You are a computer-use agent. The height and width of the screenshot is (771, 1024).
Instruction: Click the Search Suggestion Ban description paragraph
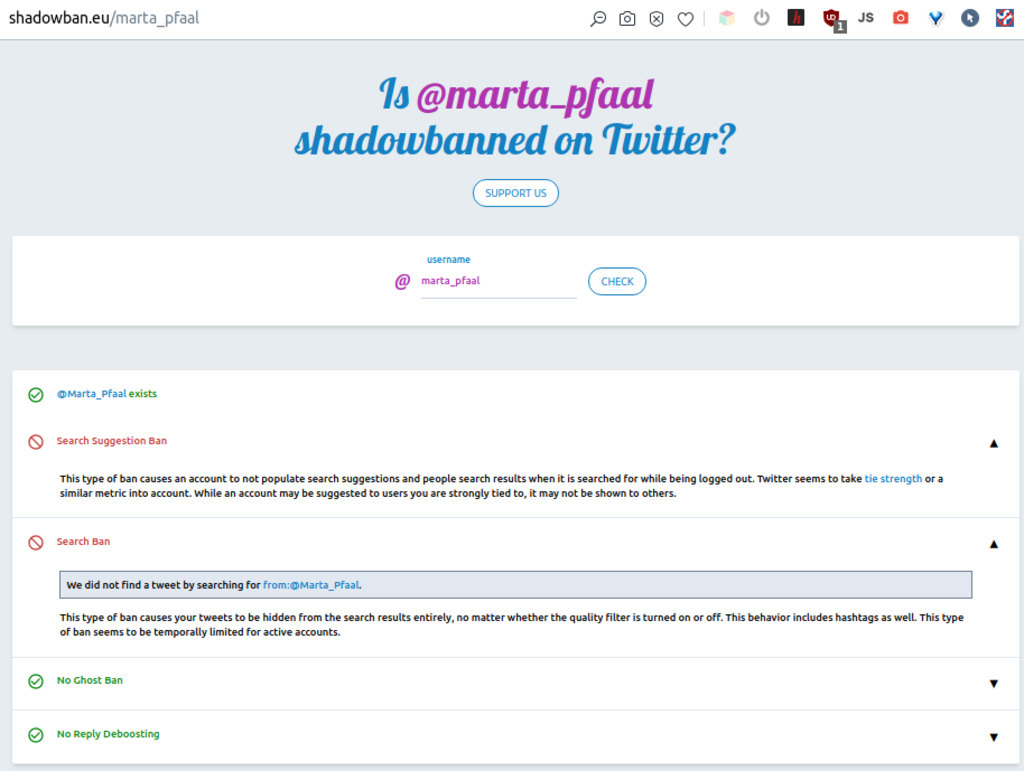pyautogui.click(x=502, y=486)
